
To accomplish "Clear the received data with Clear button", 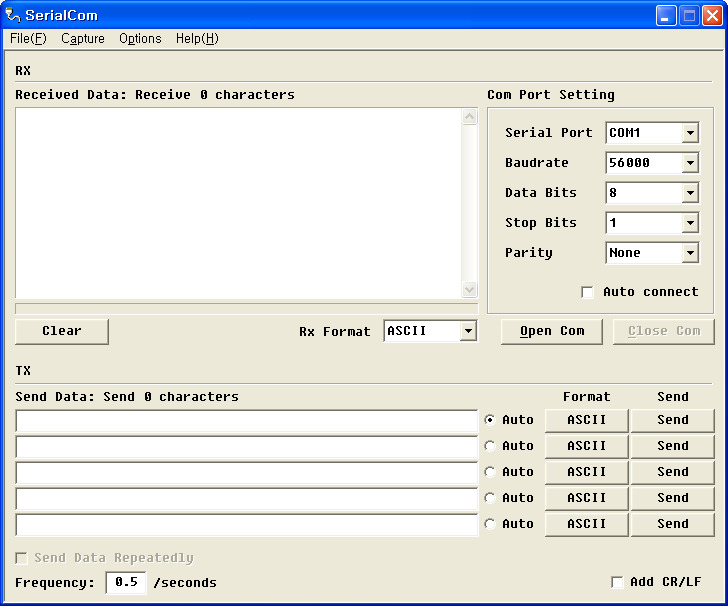I will click(62, 331).
